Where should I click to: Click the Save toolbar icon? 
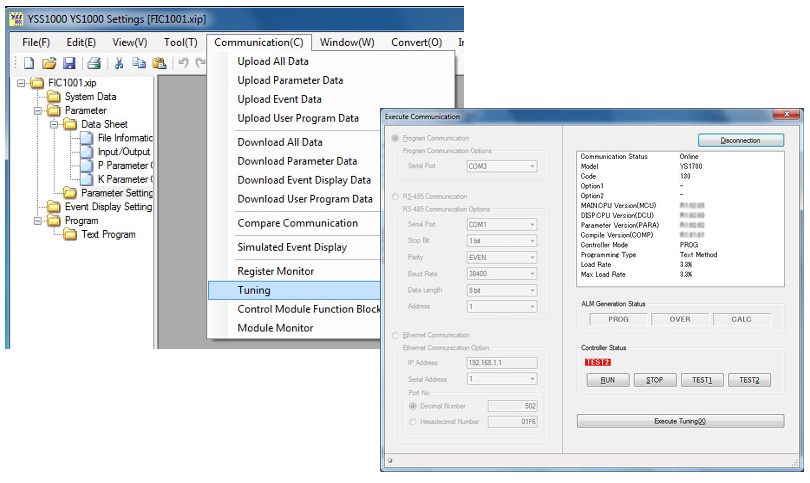[69, 62]
